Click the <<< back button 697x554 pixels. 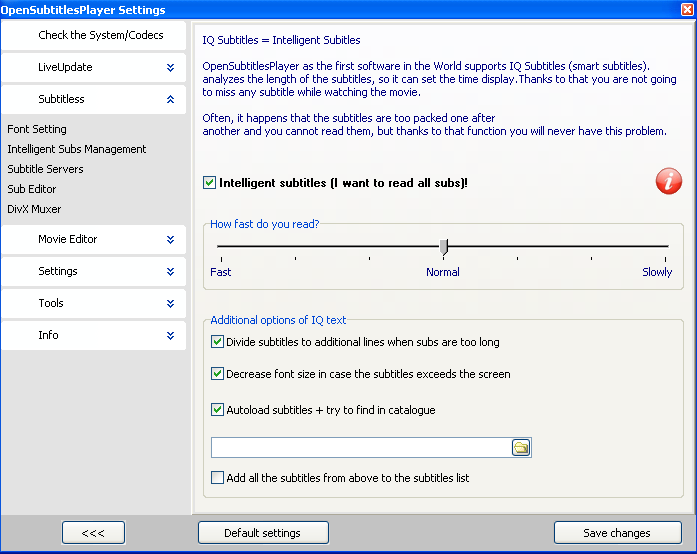(93, 533)
